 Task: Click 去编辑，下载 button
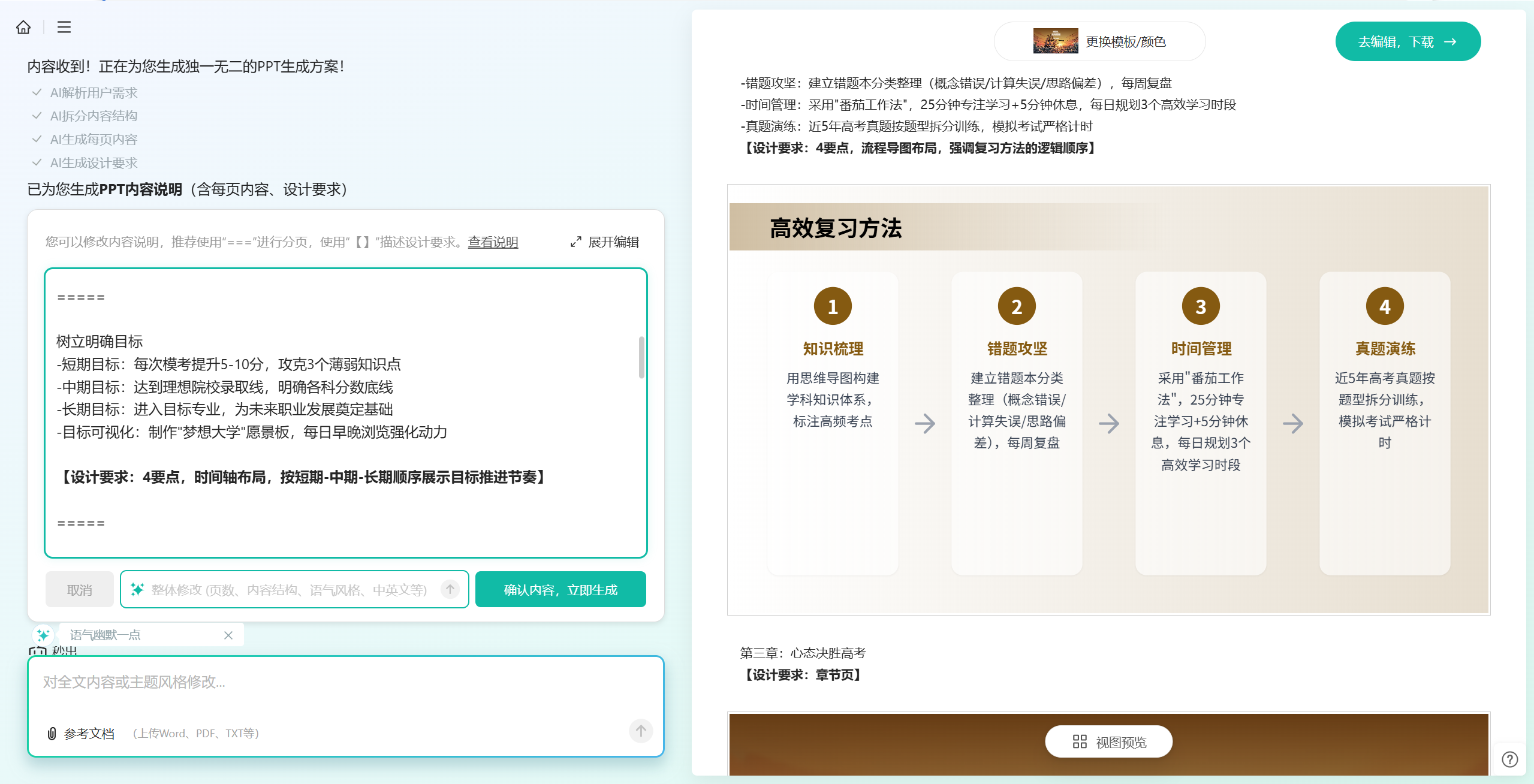[x=1408, y=41]
